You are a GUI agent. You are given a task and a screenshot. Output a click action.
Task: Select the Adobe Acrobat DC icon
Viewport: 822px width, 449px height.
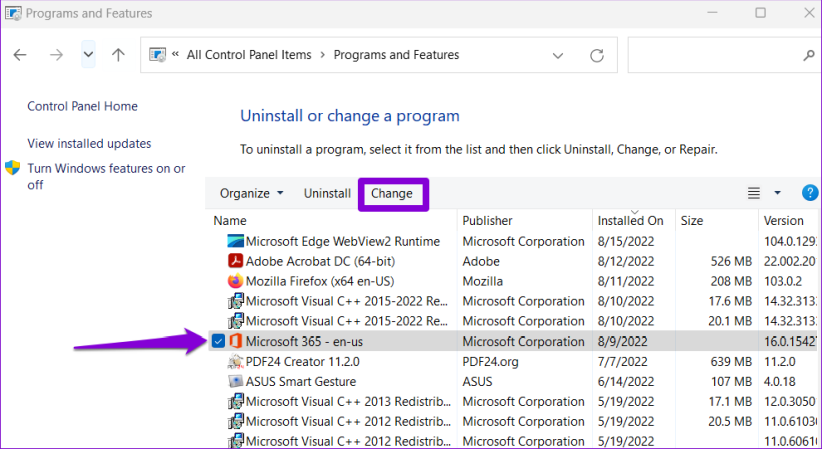[235, 261]
